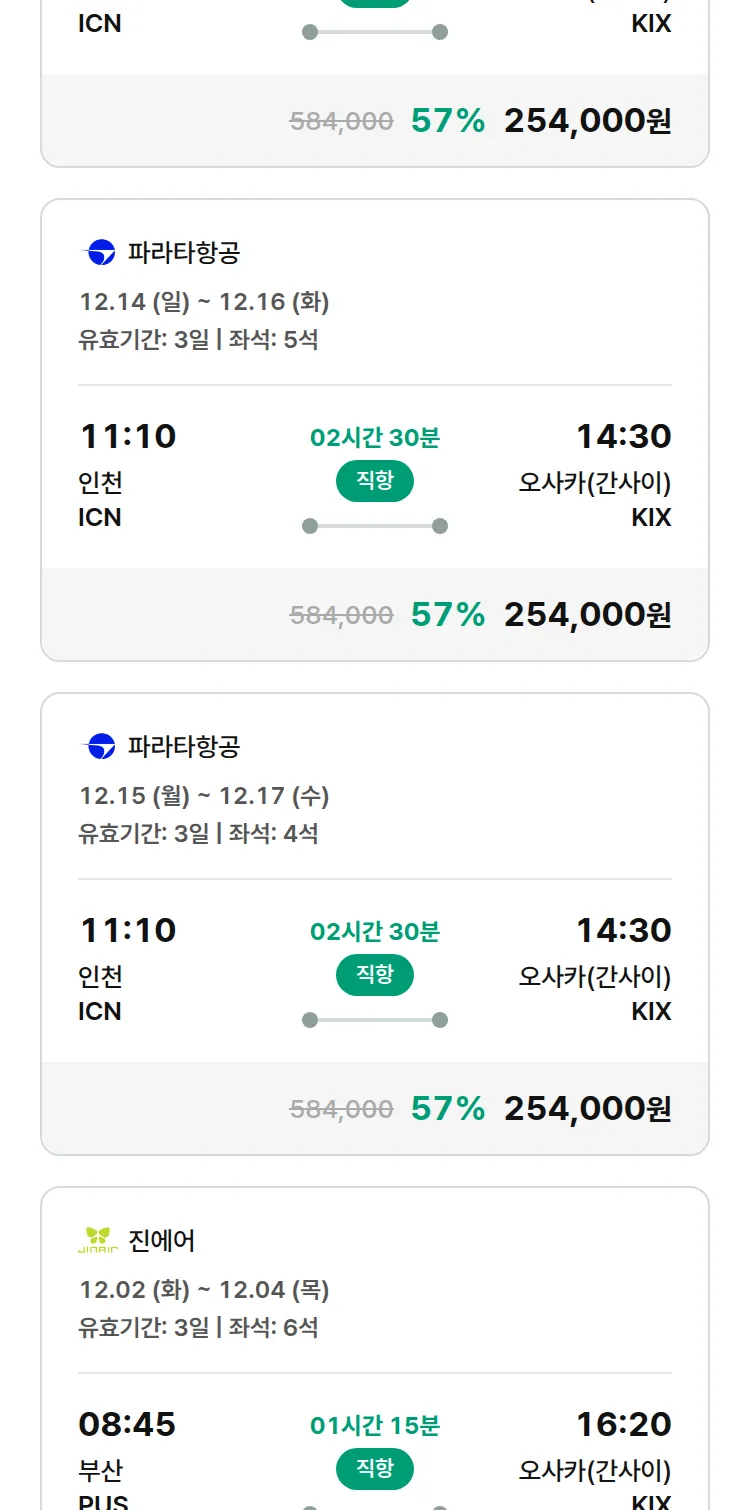Click the Parata Air logo in the 12.14 card
This screenshot has height=1510, width=750.
99,253
